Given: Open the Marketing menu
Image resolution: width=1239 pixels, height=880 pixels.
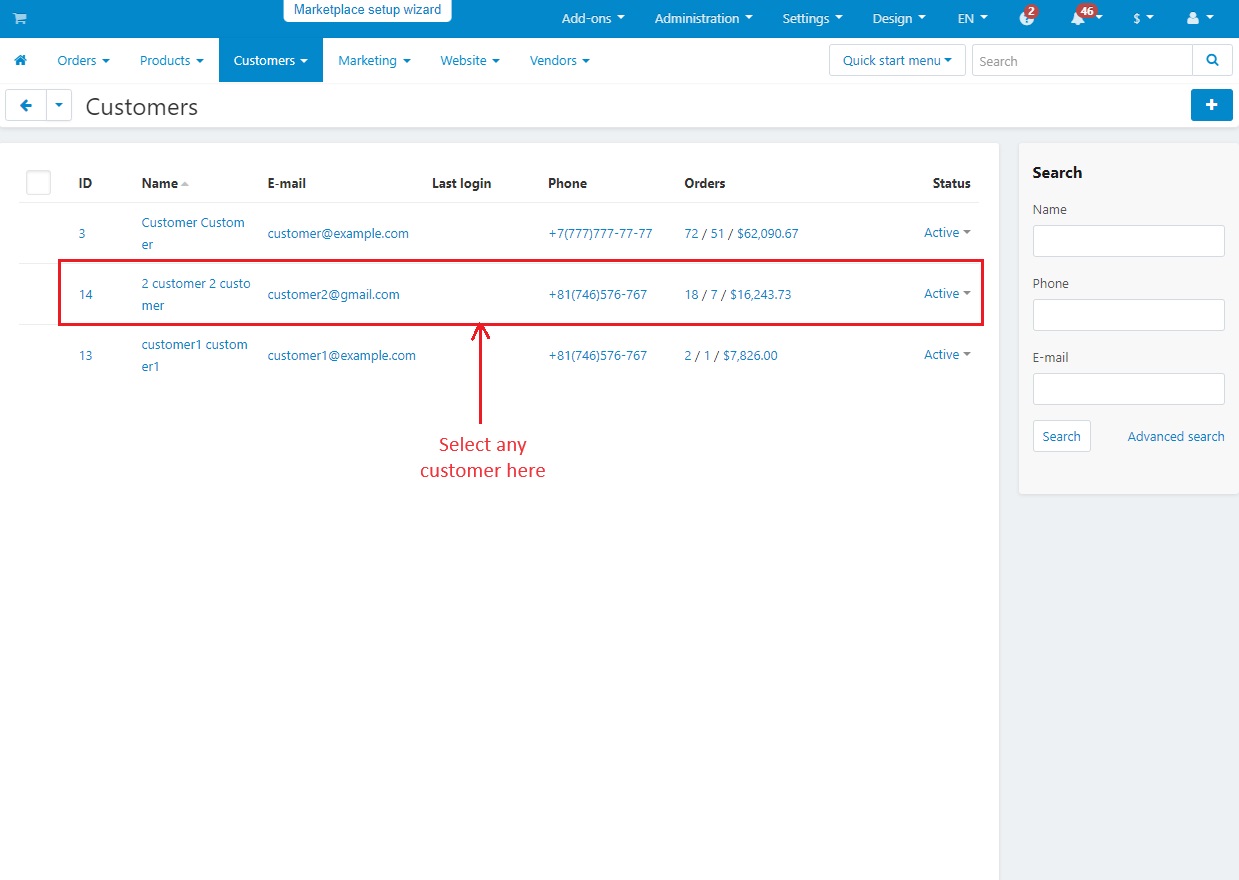Looking at the screenshot, I should [x=374, y=60].
